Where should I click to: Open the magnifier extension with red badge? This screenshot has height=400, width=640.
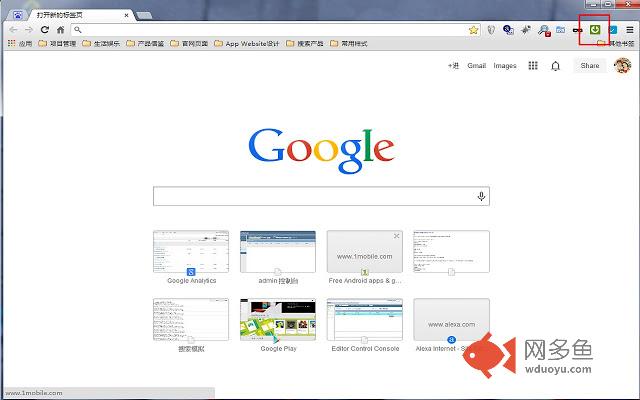click(544, 30)
